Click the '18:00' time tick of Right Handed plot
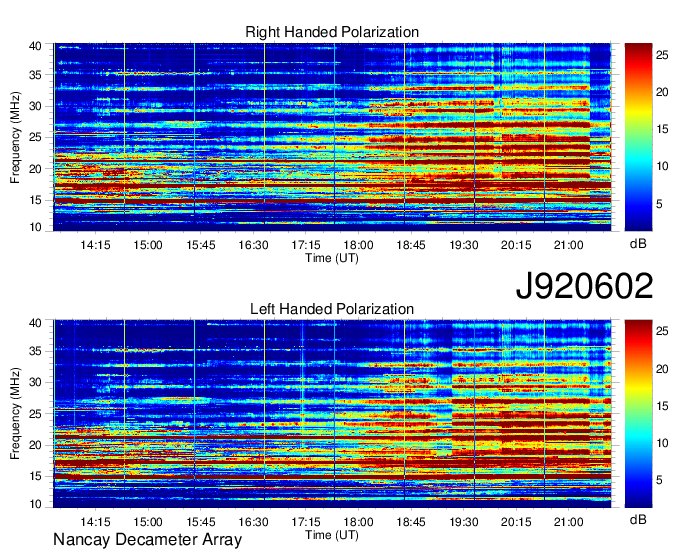 tap(358, 245)
